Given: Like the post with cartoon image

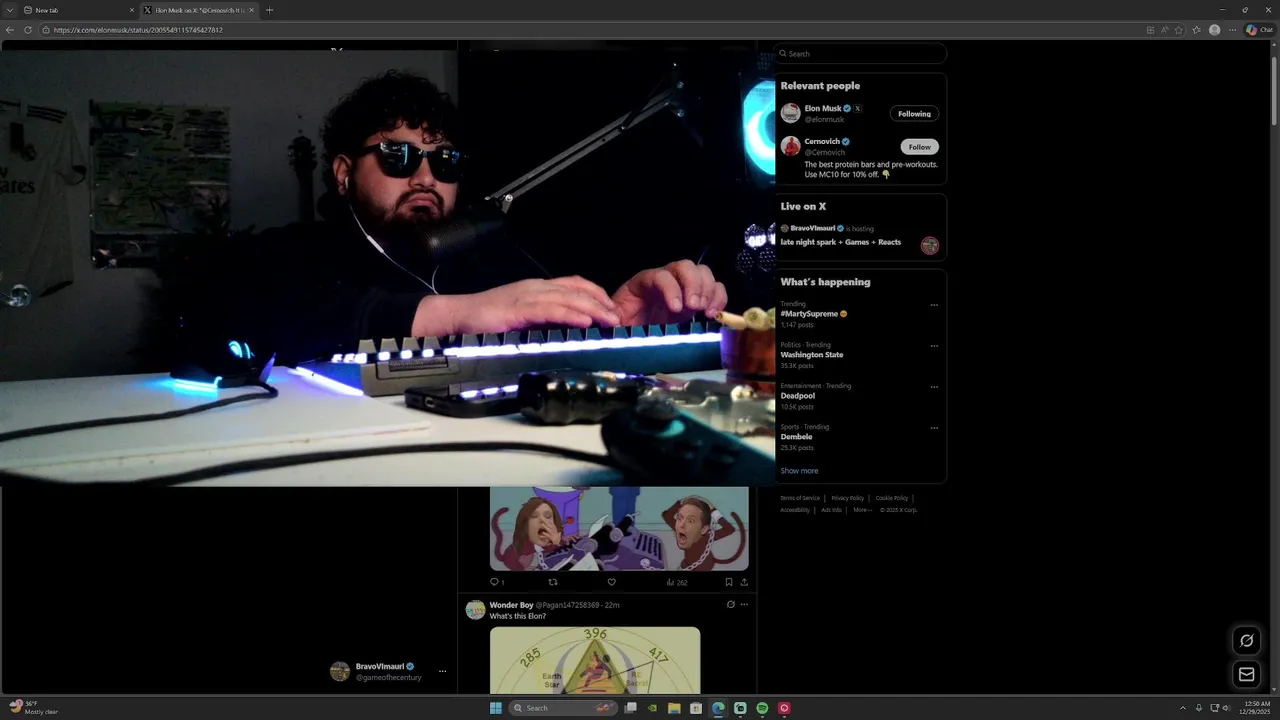Looking at the screenshot, I should (x=611, y=582).
